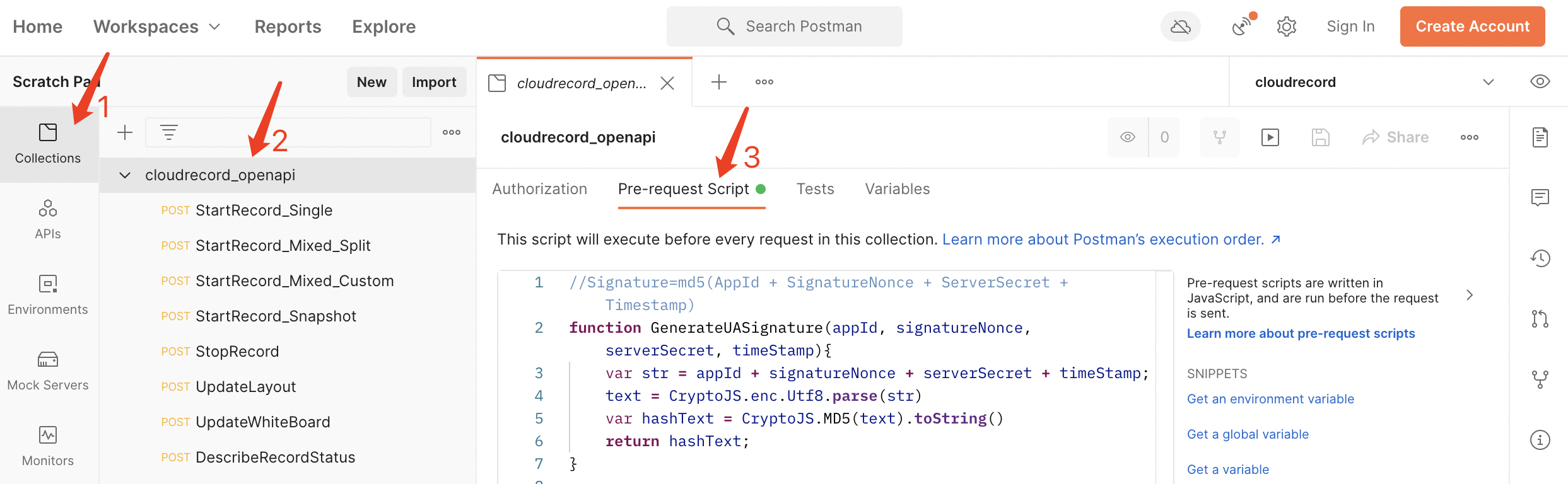Open the Monitors sidebar section
The width and height of the screenshot is (1568, 484).
coord(48,447)
